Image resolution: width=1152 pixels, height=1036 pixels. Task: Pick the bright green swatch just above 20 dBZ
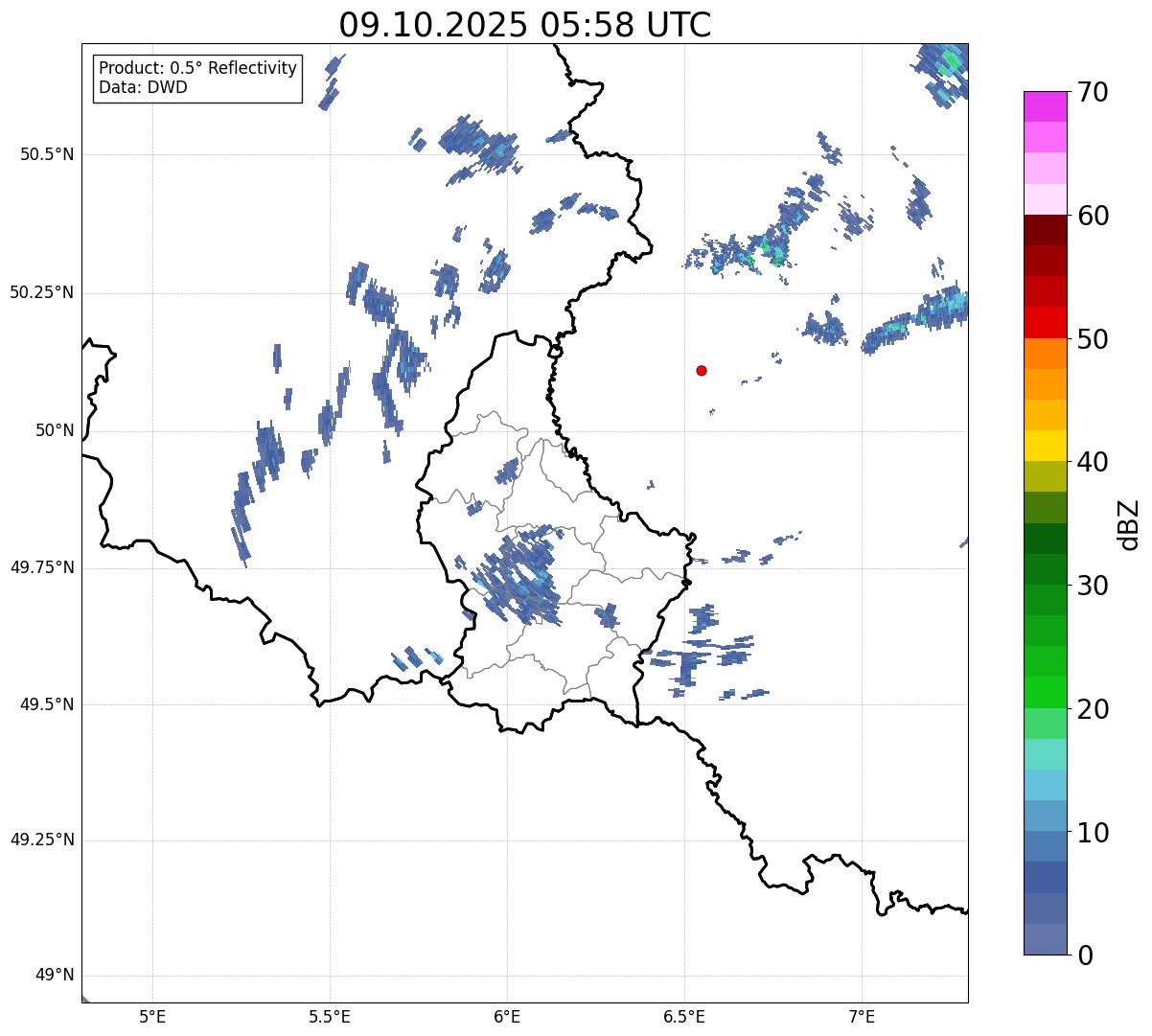click(x=1045, y=692)
